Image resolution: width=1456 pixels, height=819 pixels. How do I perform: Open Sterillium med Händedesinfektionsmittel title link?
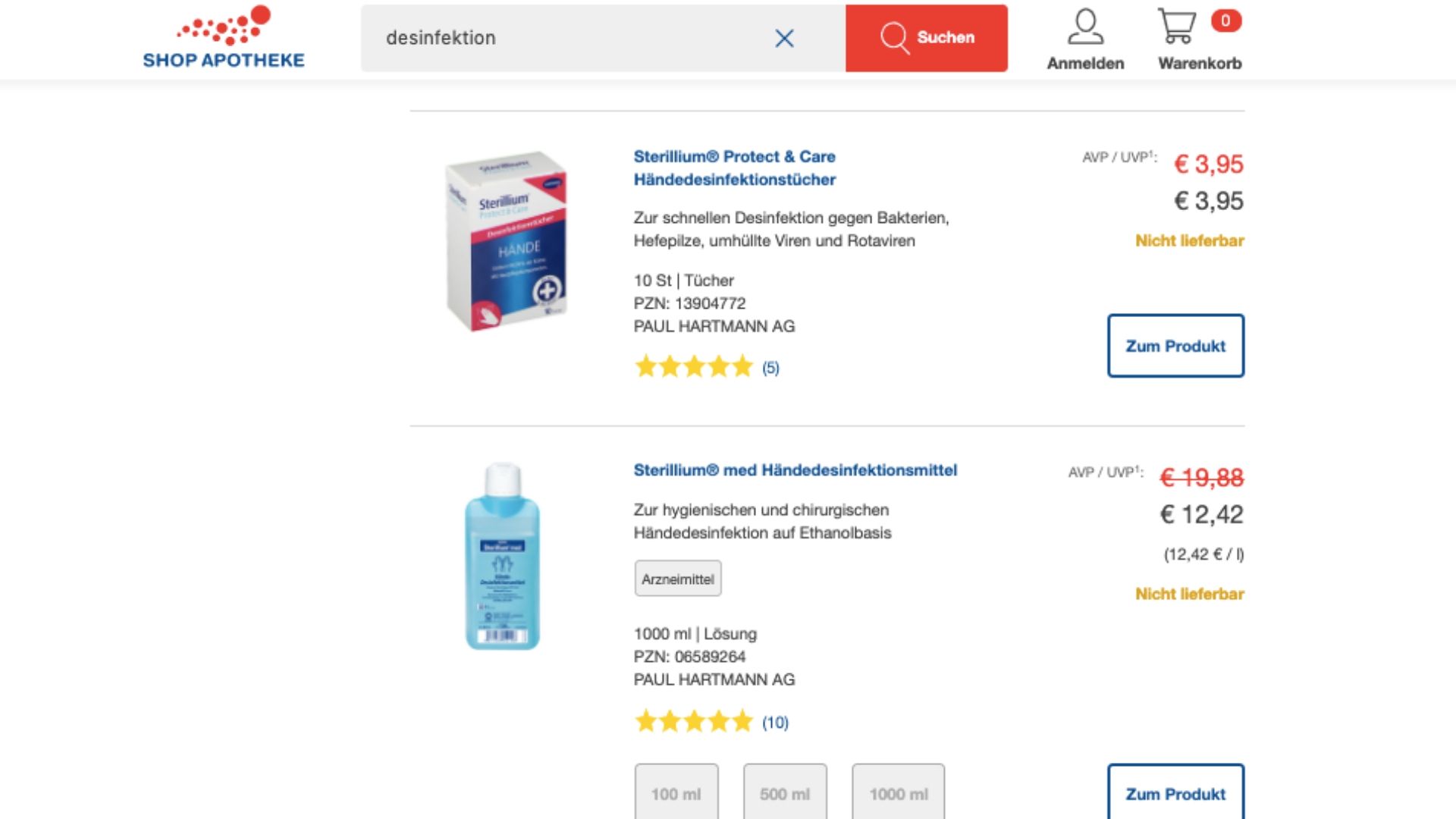coord(795,470)
